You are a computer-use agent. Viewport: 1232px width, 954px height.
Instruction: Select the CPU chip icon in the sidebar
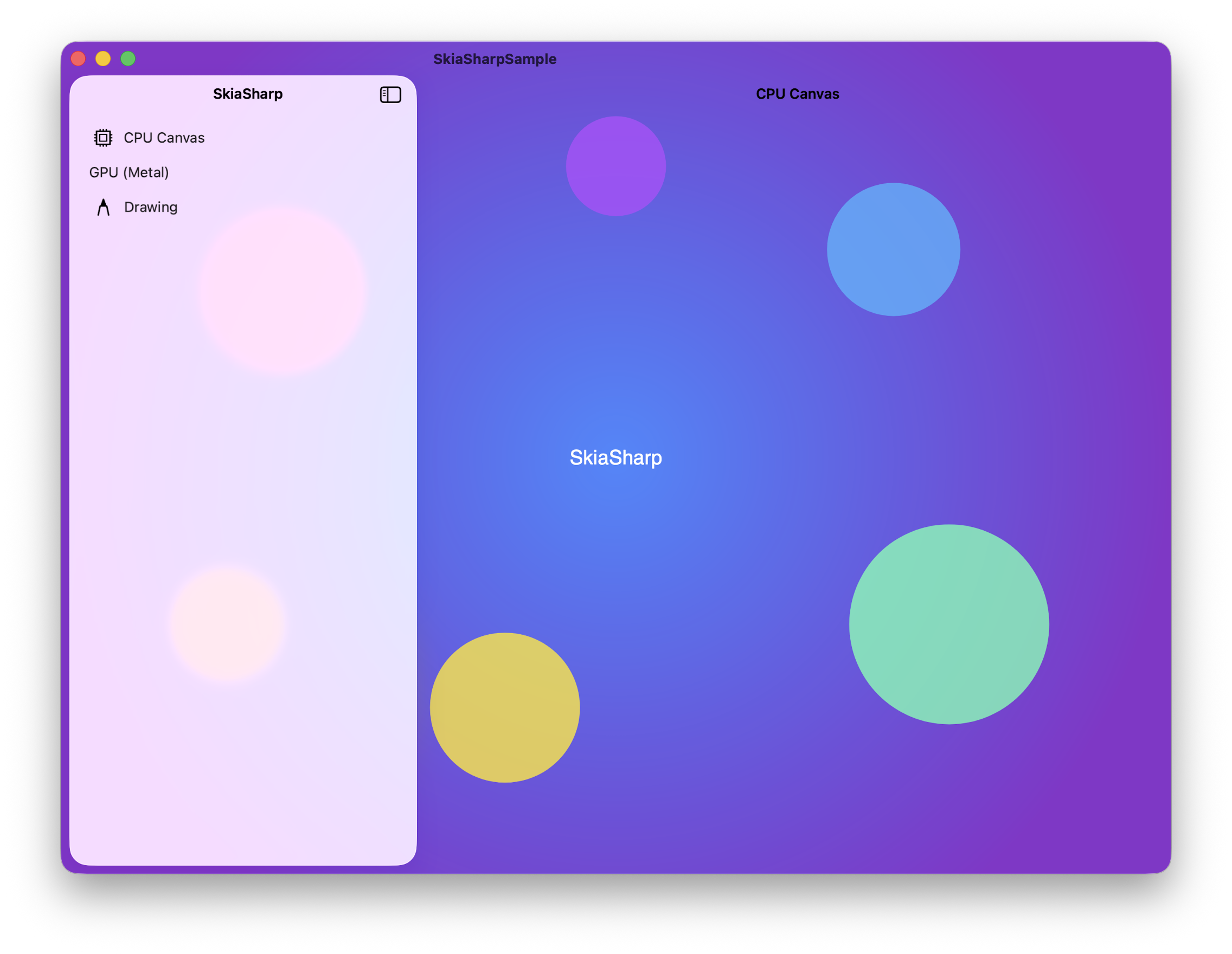click(x=103, y=138)
